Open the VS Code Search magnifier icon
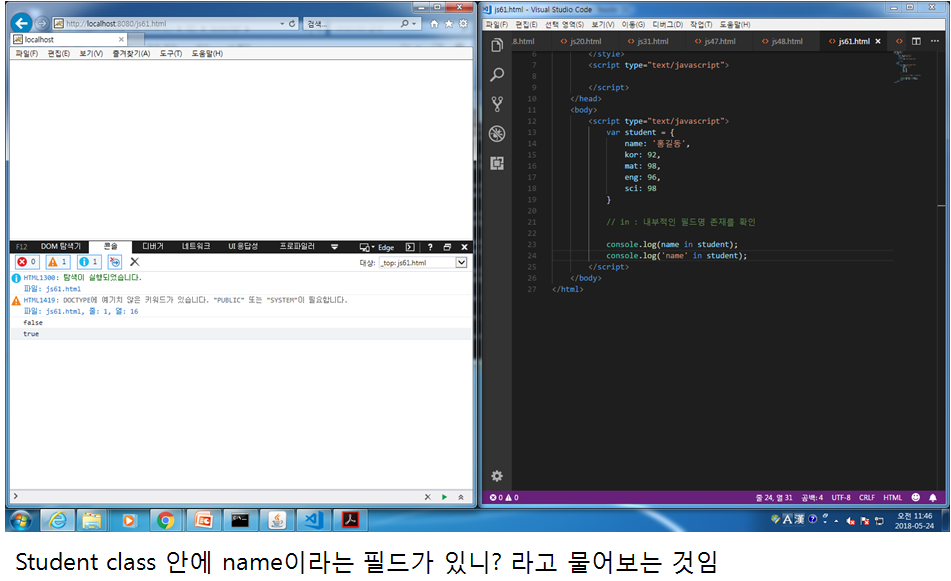Screen dimensions: 951x581 click(497, 75)
